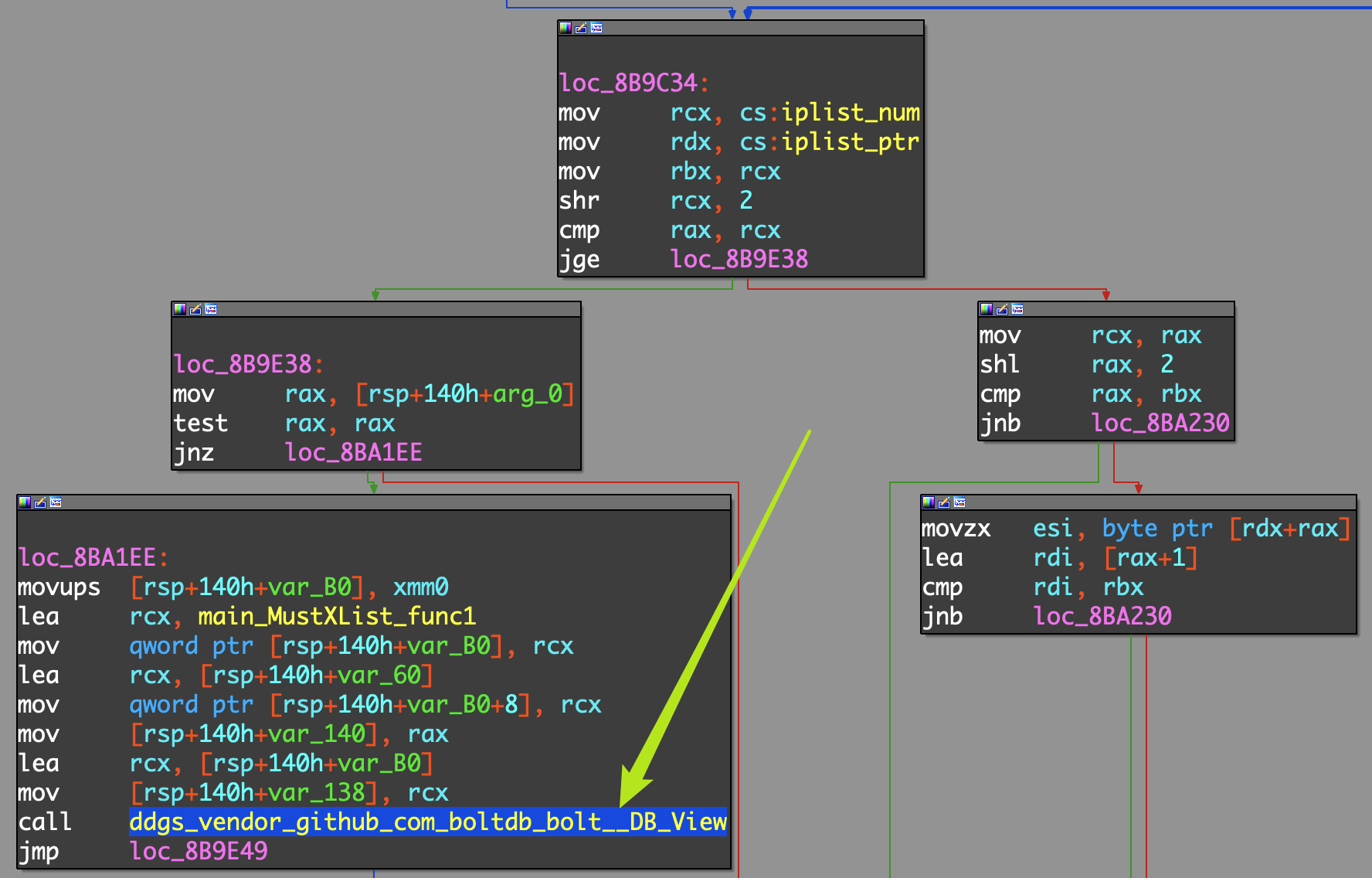This screenshot has height=878, width=1372.
Task: Select the 'test rax, rax' line
Action: [284, 424]
